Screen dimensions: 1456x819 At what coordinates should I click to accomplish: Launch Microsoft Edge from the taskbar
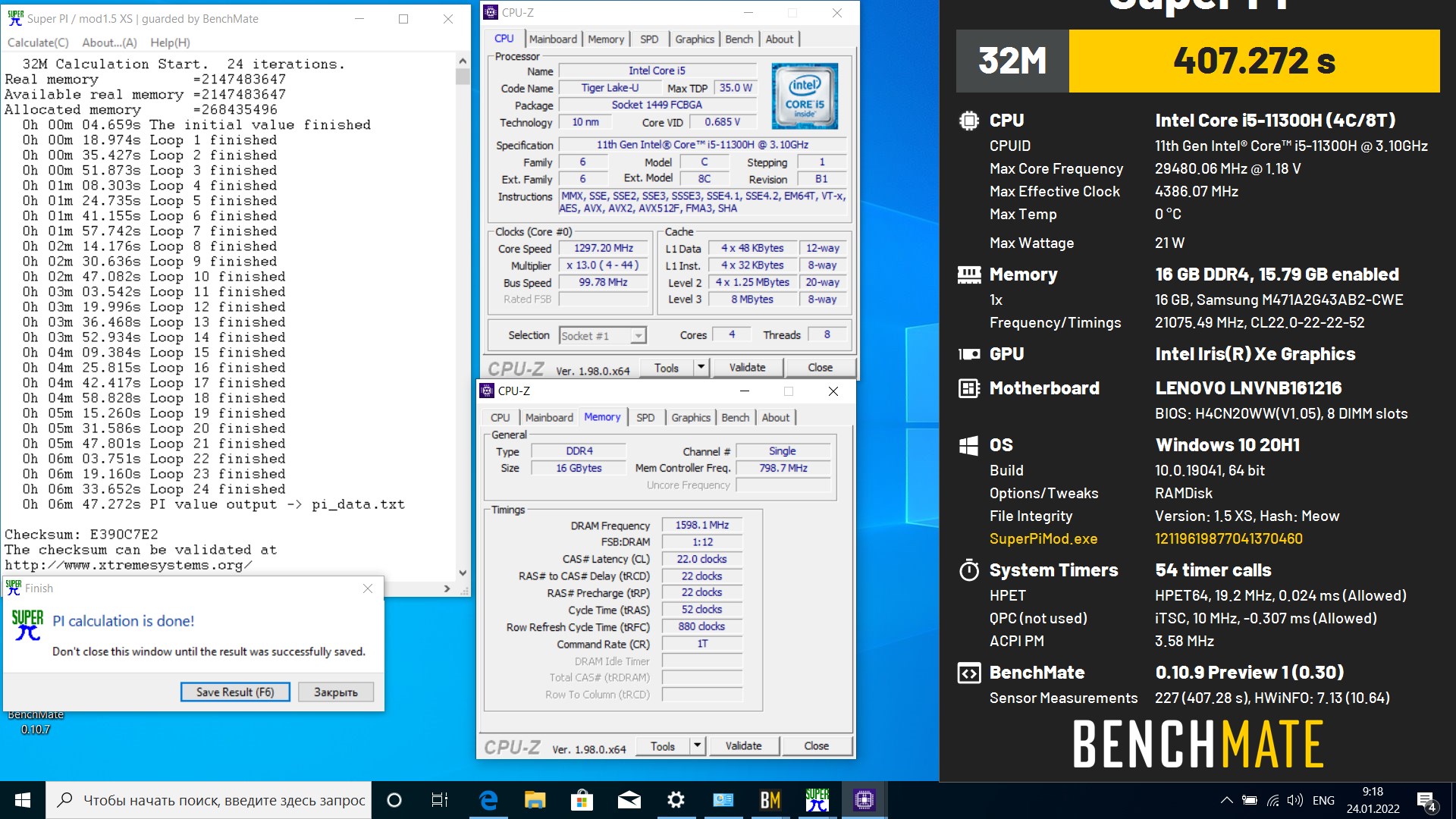(x=488, y=800)
